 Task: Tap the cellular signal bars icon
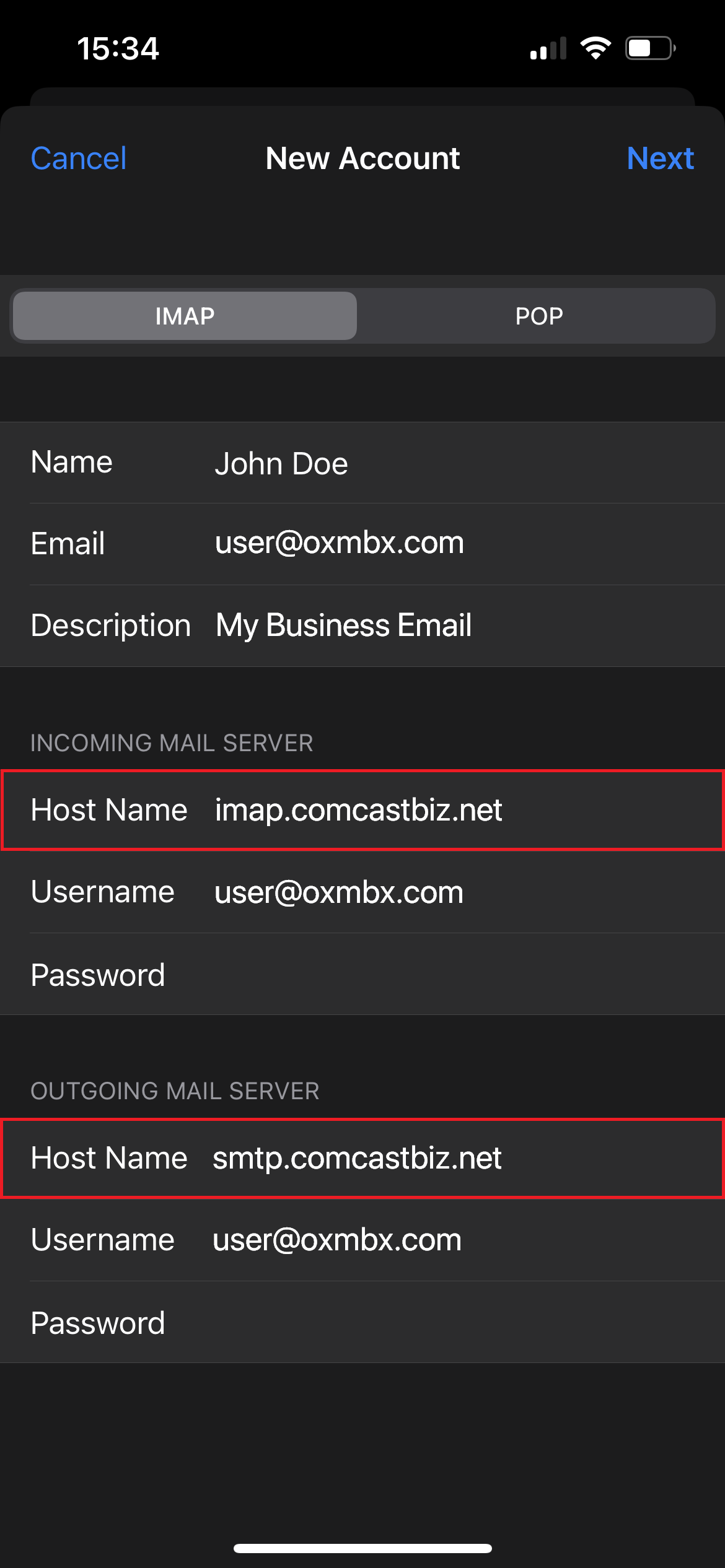(x=548, y=48)
